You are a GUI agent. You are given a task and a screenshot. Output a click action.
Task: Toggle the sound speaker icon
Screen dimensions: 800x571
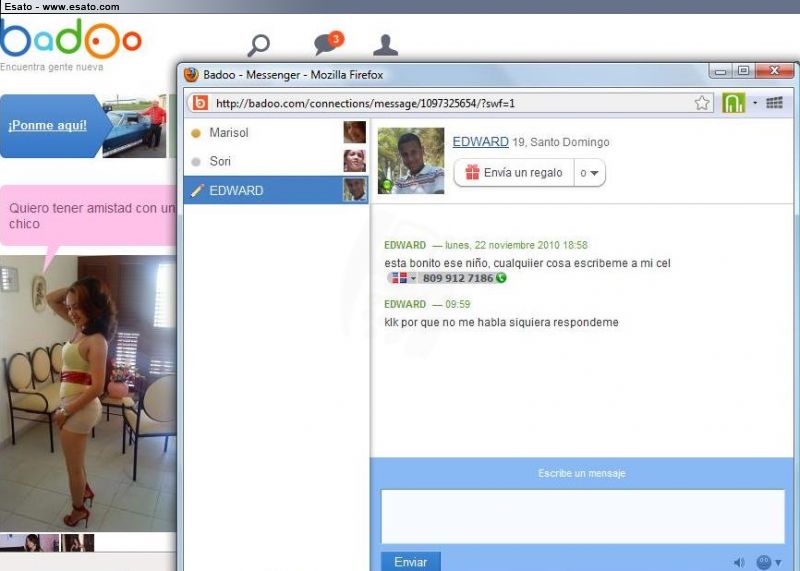coord(739,562)
